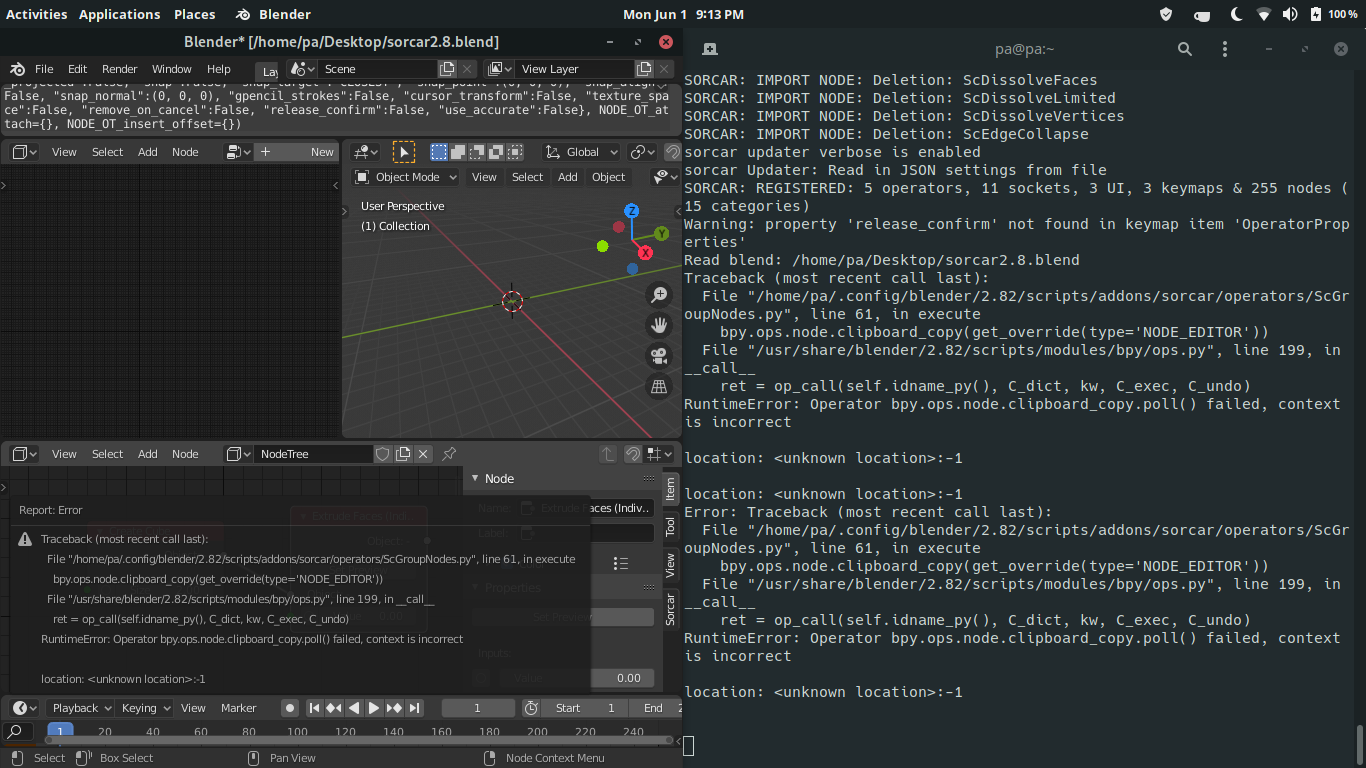Switch to the Item sidebar tab
The width and height of the screenshot is (1366, 768).
coord(671,489)
